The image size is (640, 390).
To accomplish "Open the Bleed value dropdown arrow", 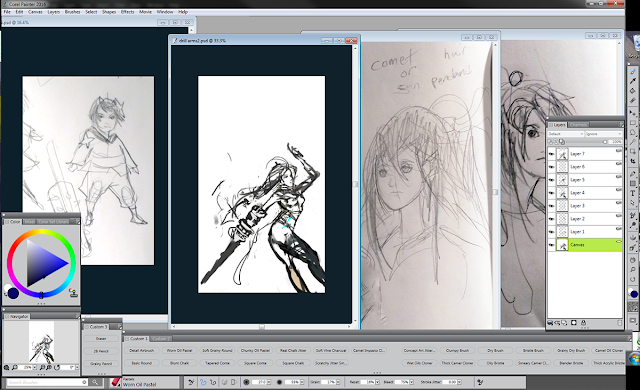I will [411, 382].
